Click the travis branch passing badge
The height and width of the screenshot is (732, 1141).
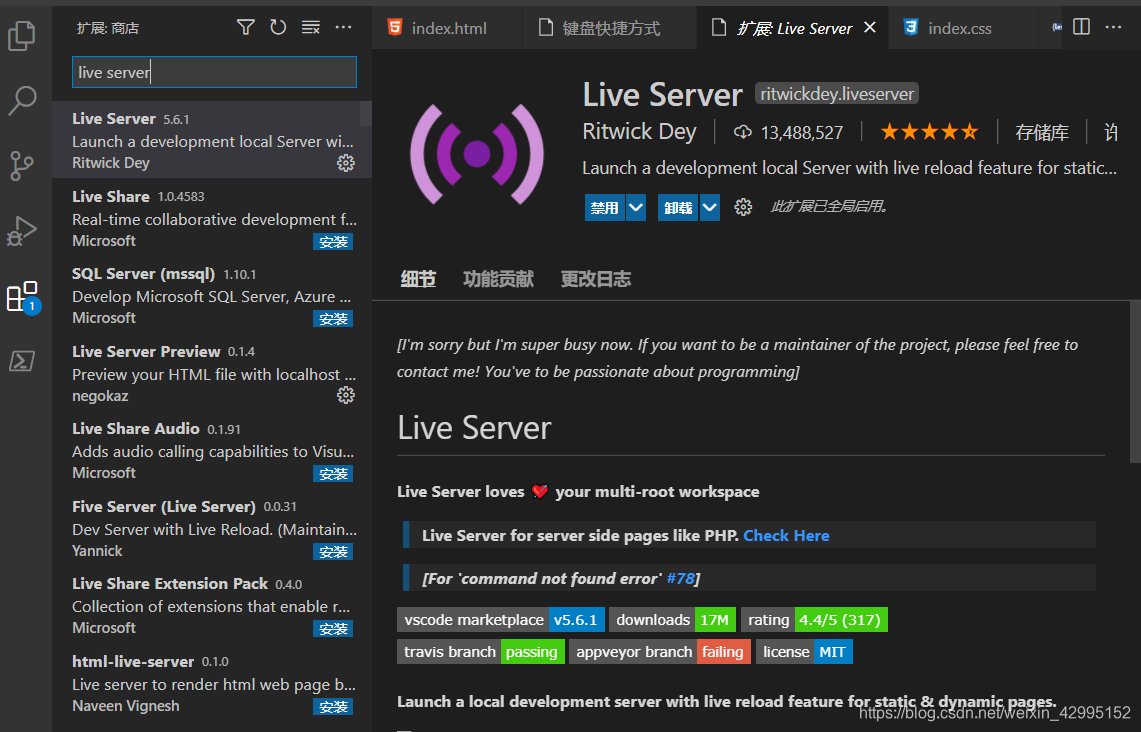(x=480, y=652)
